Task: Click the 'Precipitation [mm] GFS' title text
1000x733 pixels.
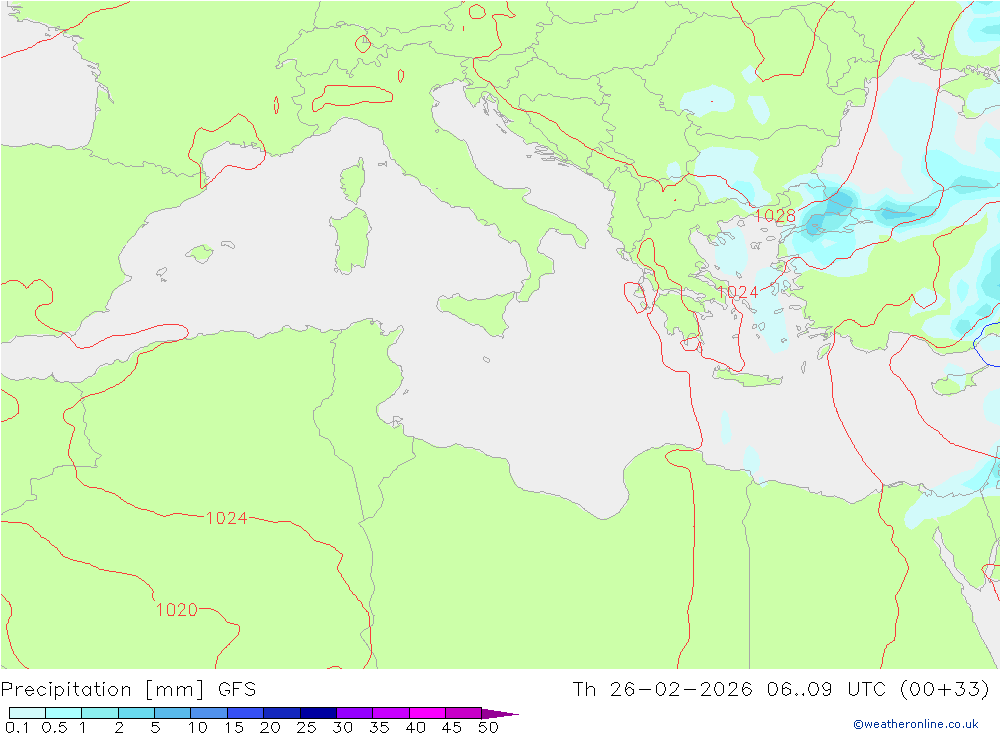Action: [x=128, y=690]
